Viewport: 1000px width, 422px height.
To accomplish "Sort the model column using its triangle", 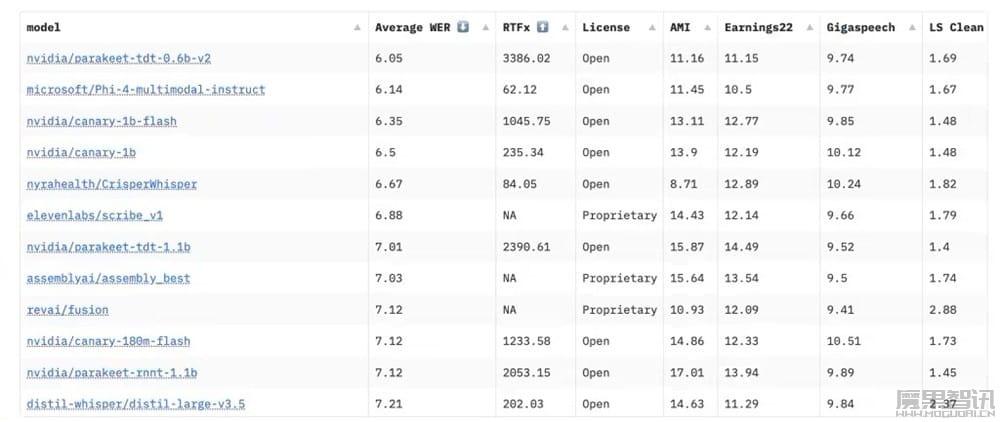I will tap(357, 27).
